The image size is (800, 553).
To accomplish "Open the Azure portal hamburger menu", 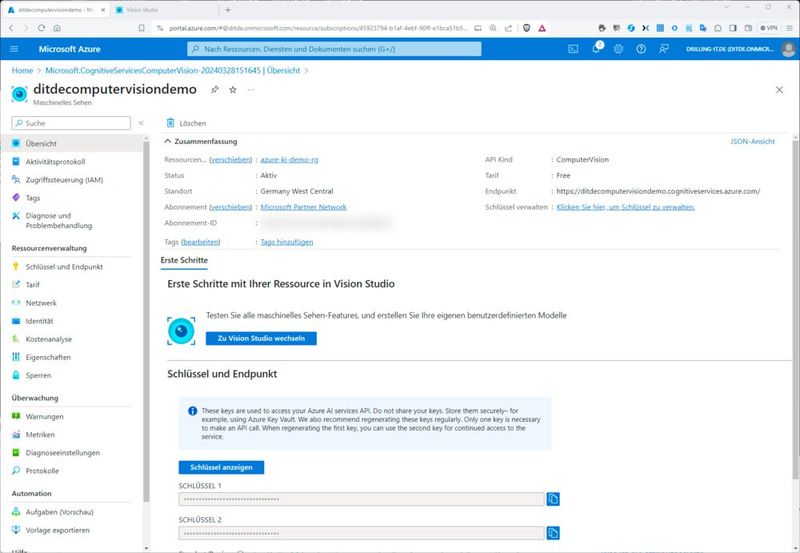I will pyautogui.click(x=14, y=49).
